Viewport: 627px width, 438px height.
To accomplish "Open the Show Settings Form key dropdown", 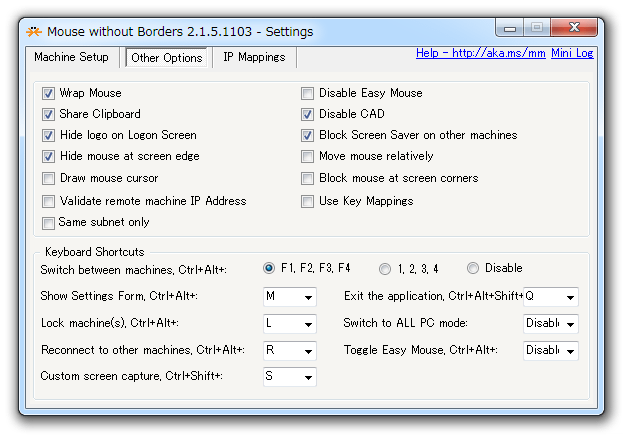I will (x=290, y=297).
